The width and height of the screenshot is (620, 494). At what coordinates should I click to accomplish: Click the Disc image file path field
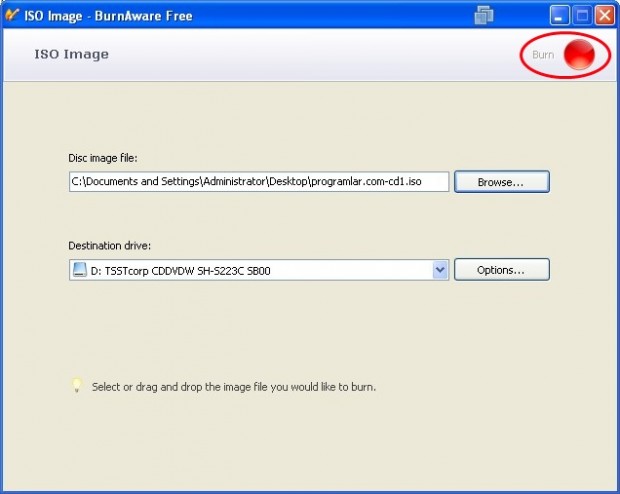coord(259,182)
